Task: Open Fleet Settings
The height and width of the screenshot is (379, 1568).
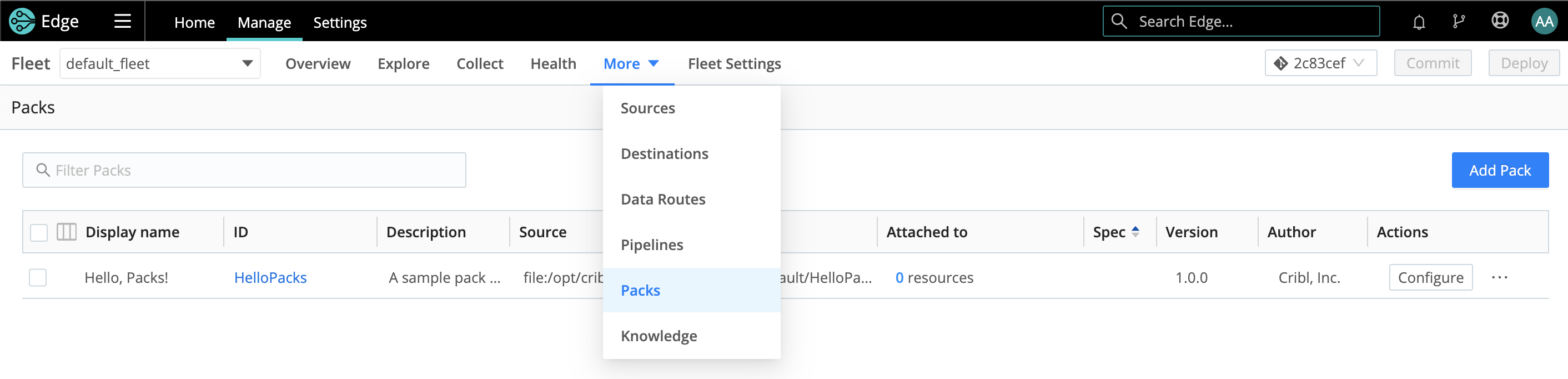Action: point(734,63)
